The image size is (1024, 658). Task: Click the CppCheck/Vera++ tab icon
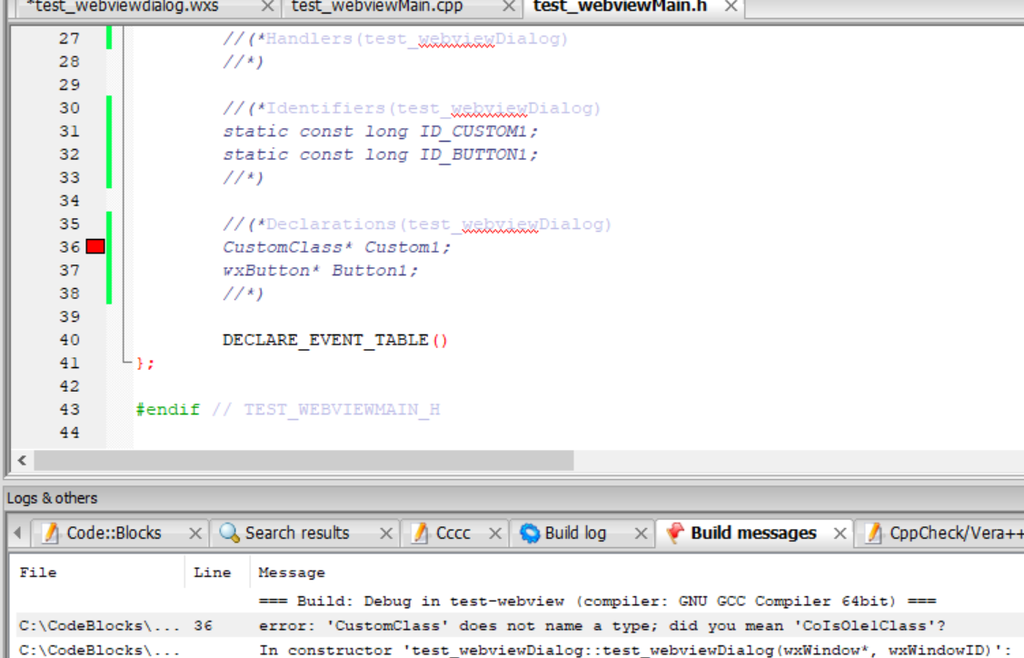875,532
